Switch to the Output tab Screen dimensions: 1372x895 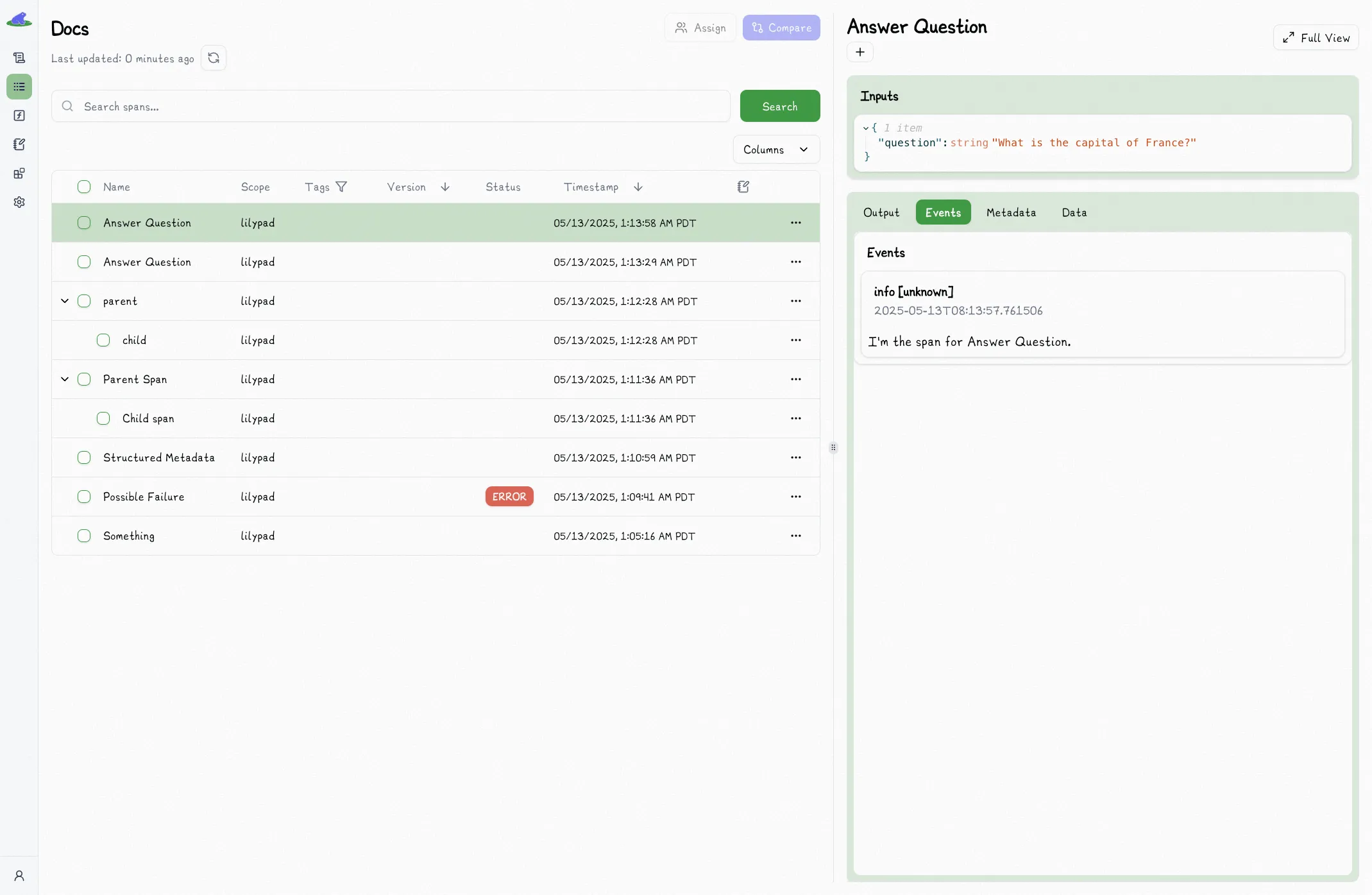pyautogui.click(x=881, y=212)
